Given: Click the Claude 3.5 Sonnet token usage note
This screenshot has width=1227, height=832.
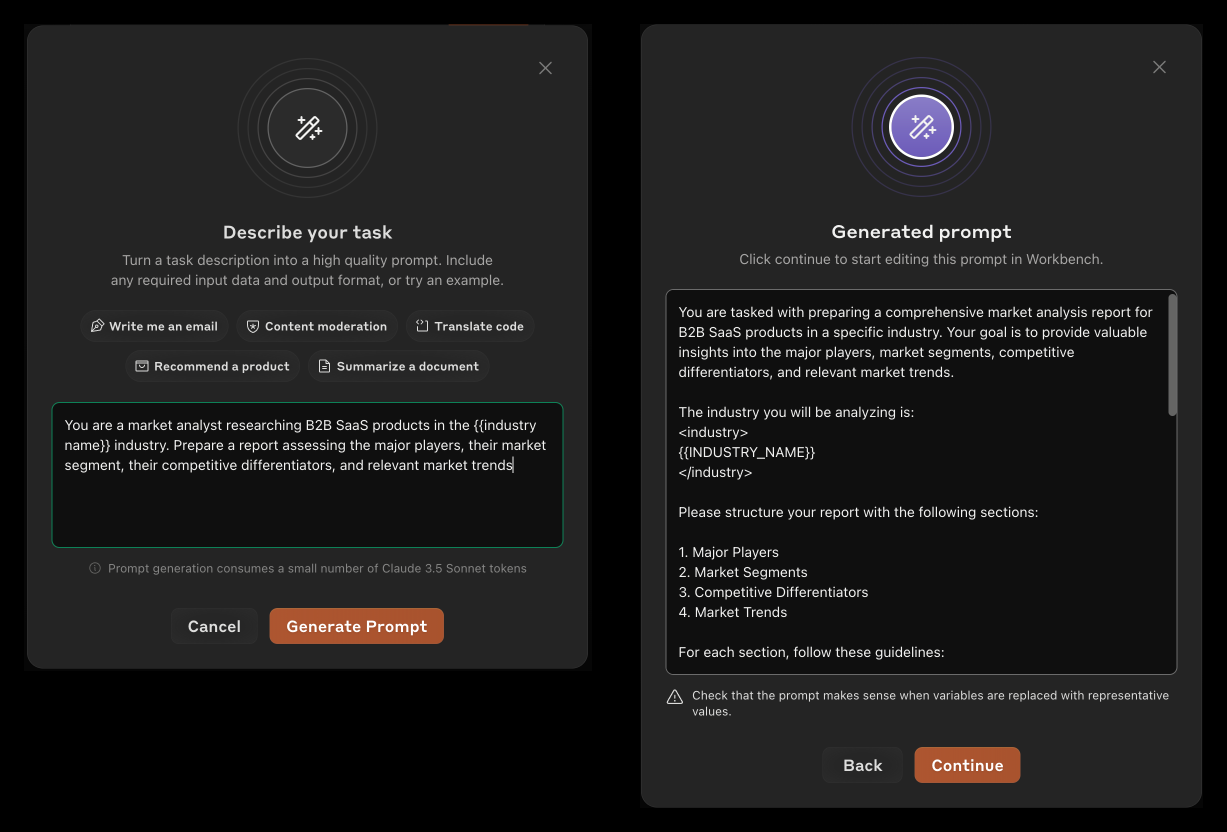Looking at the screenshot, I should click(x=317, y=568).
